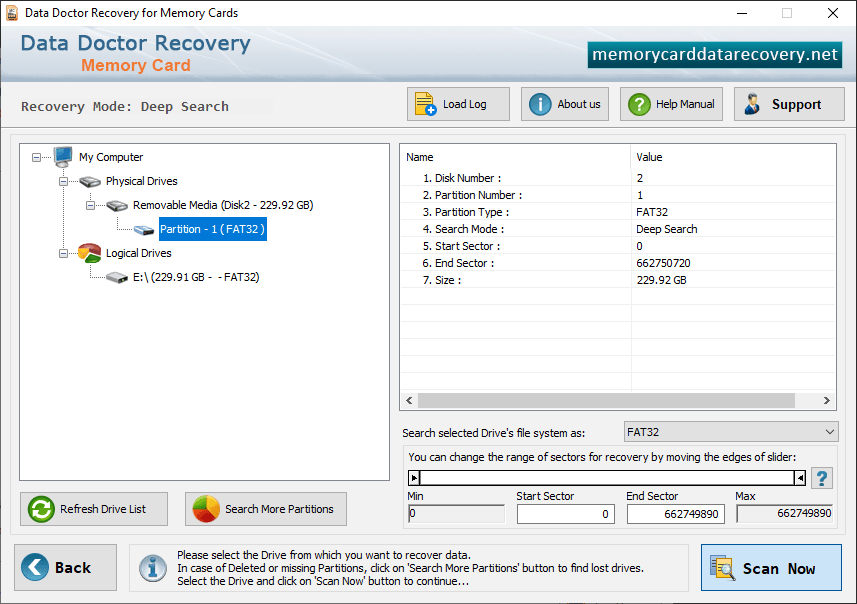Click the Logical Drives pie chart icon
Viewport: 857px width, 604px height.
[x=90, y=253]
